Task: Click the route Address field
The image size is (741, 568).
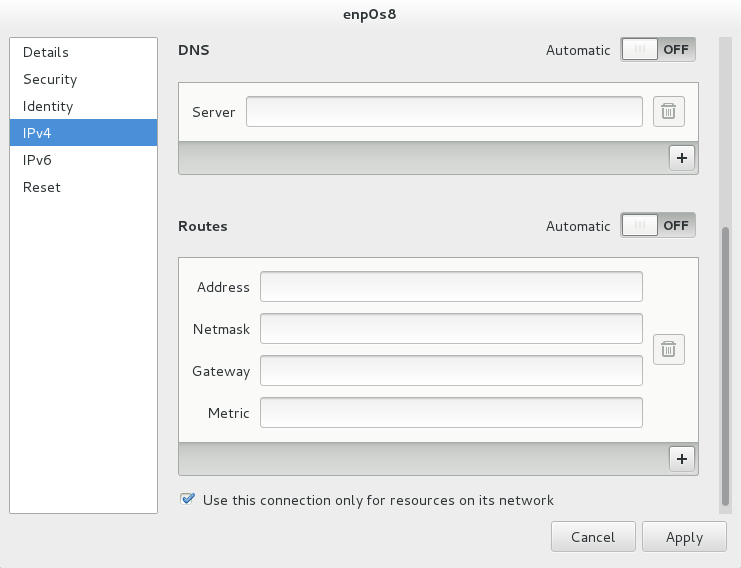Action: [x=451, y=286]
